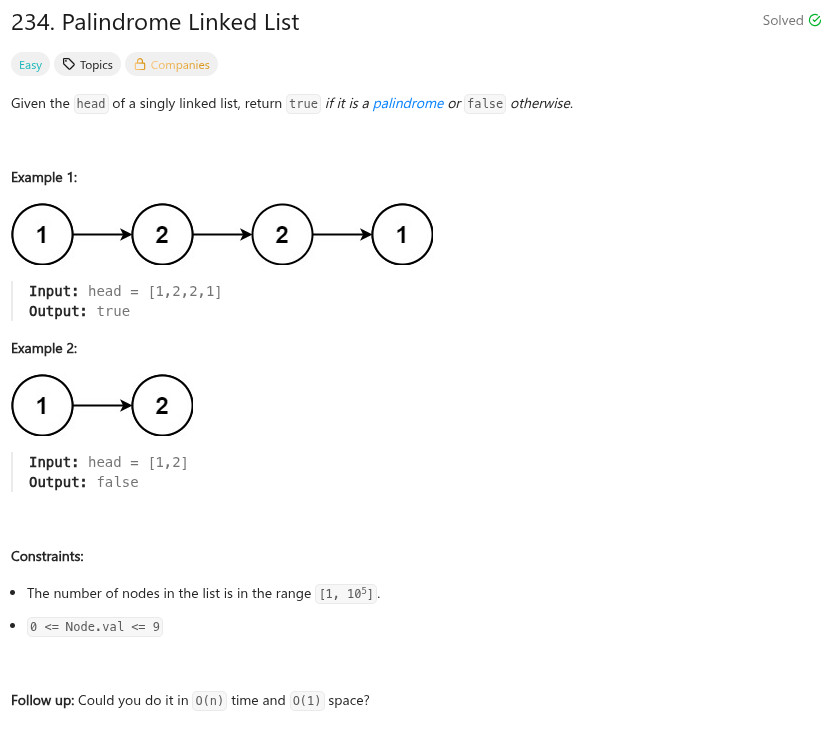This screenshot has height=733, width=836.
Task: Click the problem title "234. Palindrome Linked List"
Action: pyautogui.click(x=155, y=22)
